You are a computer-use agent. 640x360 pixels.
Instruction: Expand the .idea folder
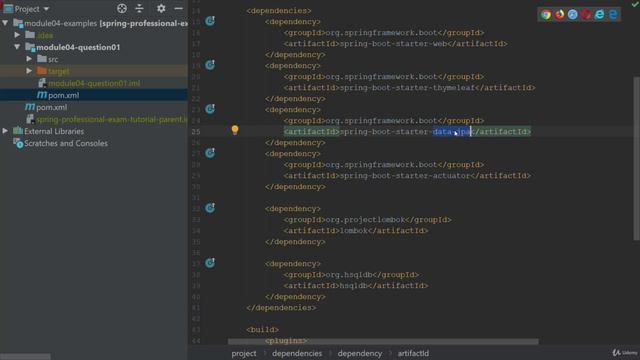[x=17, y=35]
